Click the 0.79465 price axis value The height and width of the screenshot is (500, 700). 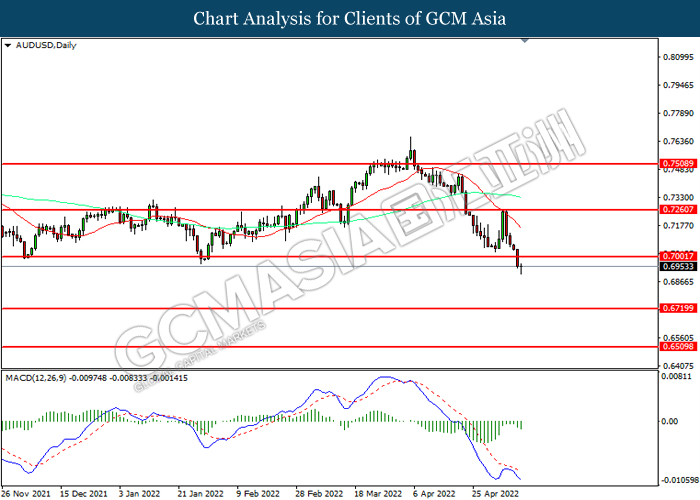point(679,85)
